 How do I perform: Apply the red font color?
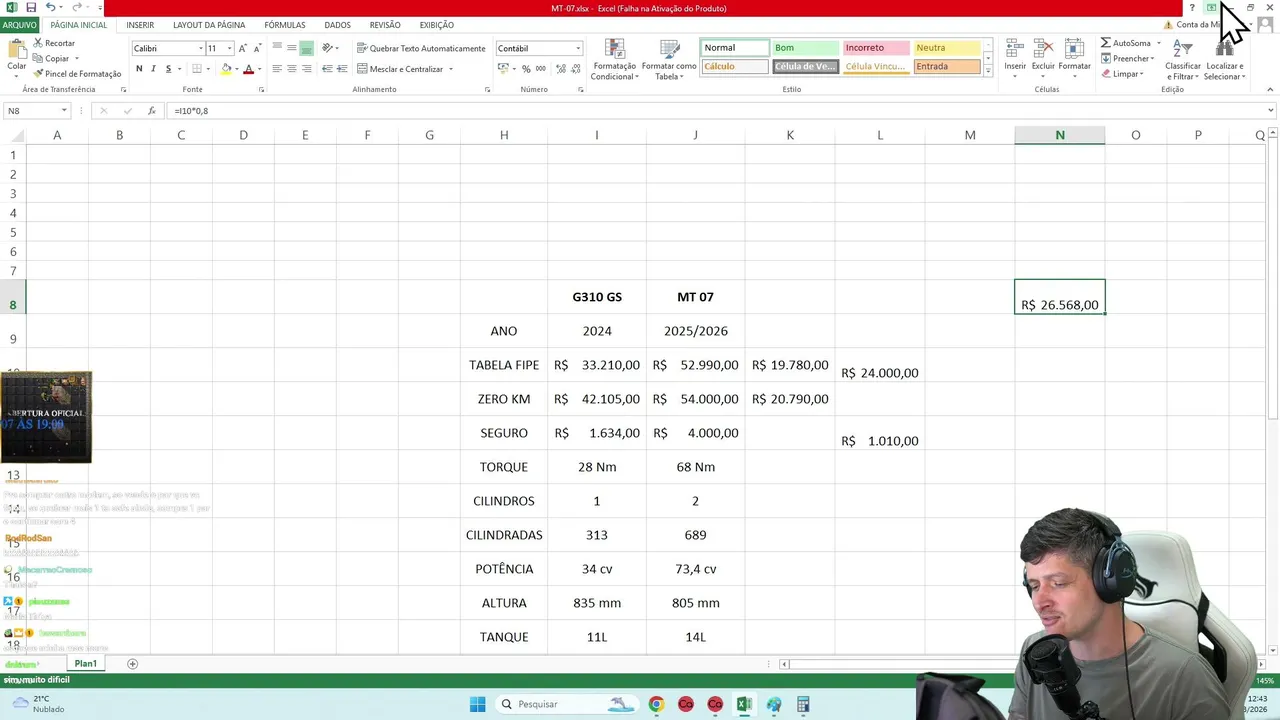(249, 69)
